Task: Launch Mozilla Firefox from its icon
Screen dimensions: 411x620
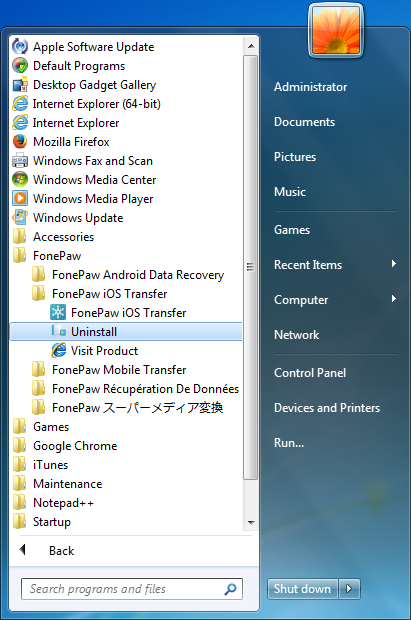Action: [x=20, y=142]
